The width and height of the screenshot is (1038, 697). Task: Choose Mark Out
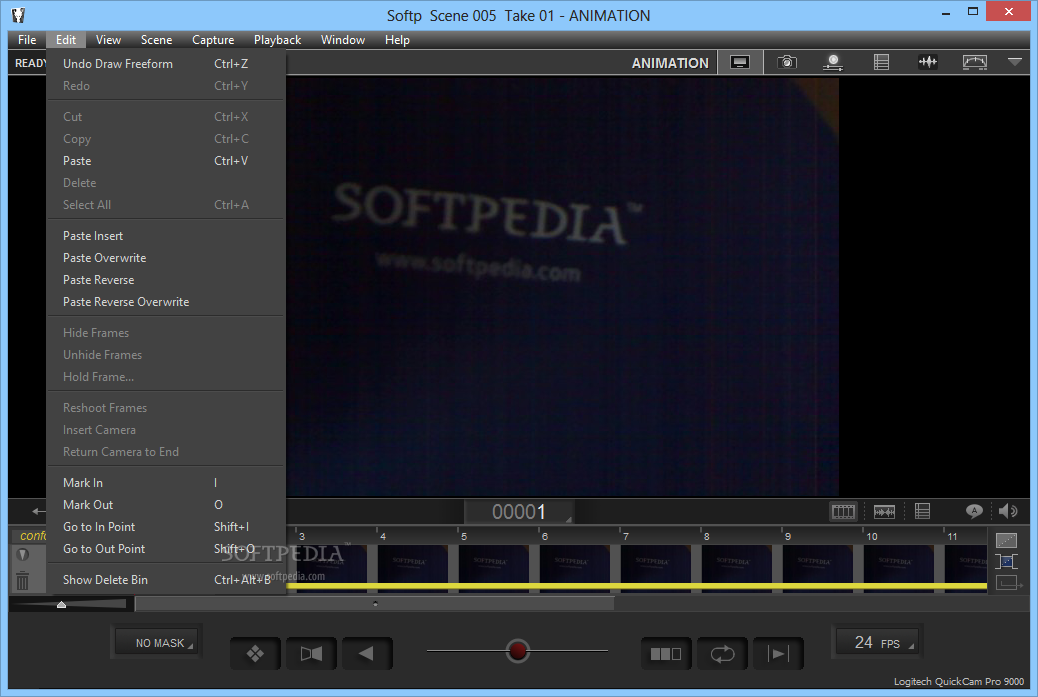(166, 504)
